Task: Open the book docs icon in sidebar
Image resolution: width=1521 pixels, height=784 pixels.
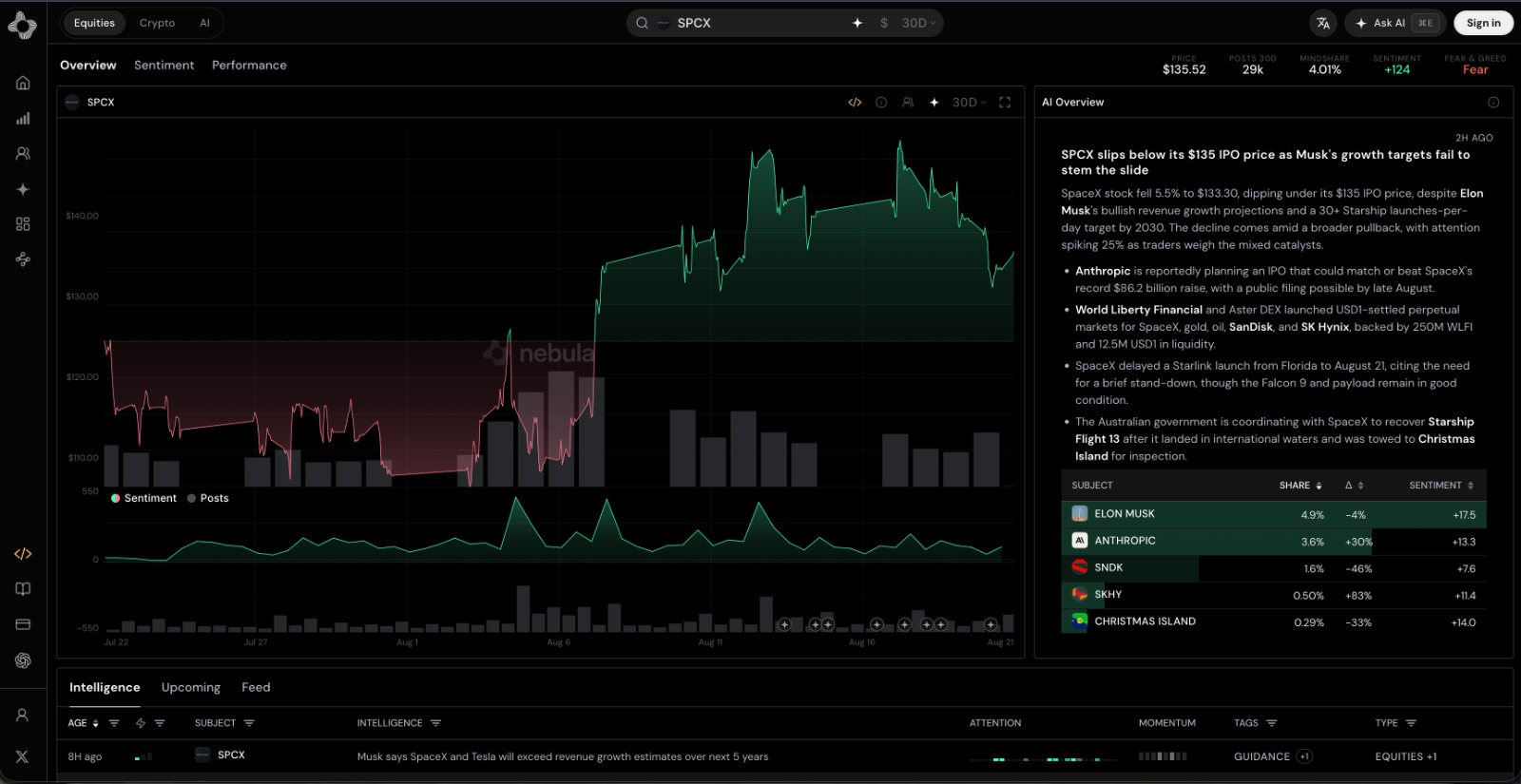Action: 23,589
